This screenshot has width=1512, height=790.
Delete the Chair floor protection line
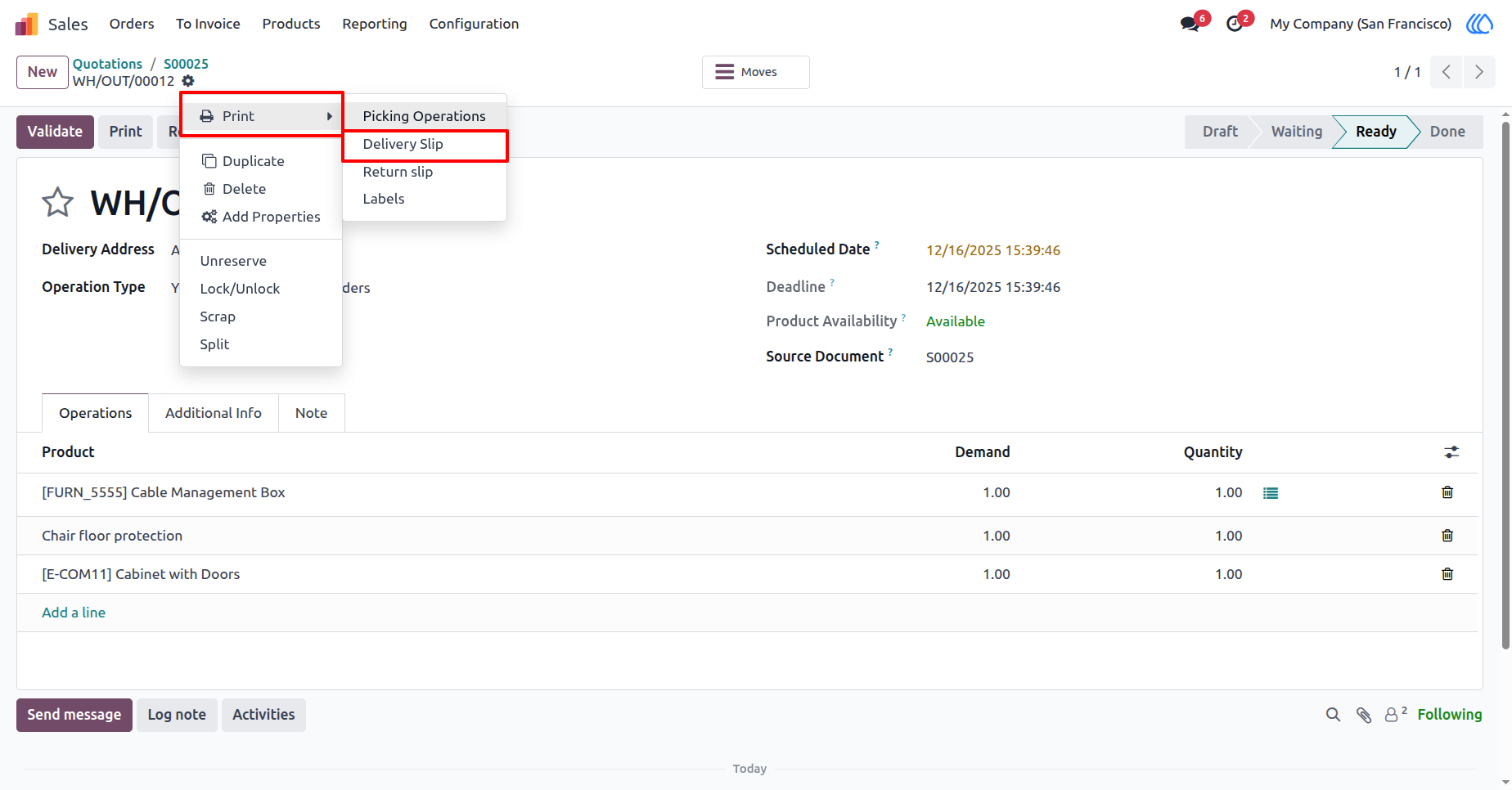tap(1447, 536)
